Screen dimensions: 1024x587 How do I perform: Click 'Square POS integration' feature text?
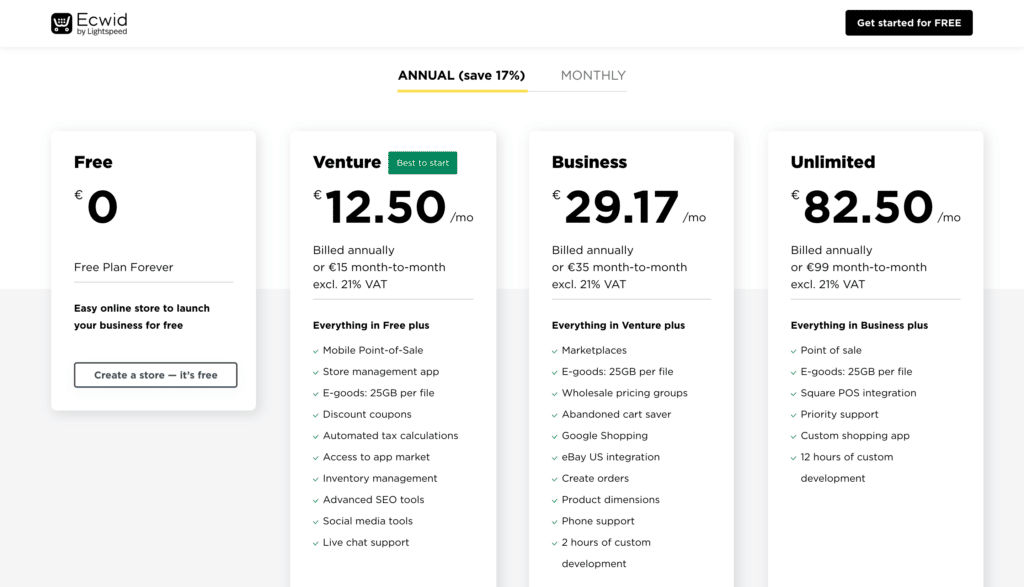pos(858,393)
